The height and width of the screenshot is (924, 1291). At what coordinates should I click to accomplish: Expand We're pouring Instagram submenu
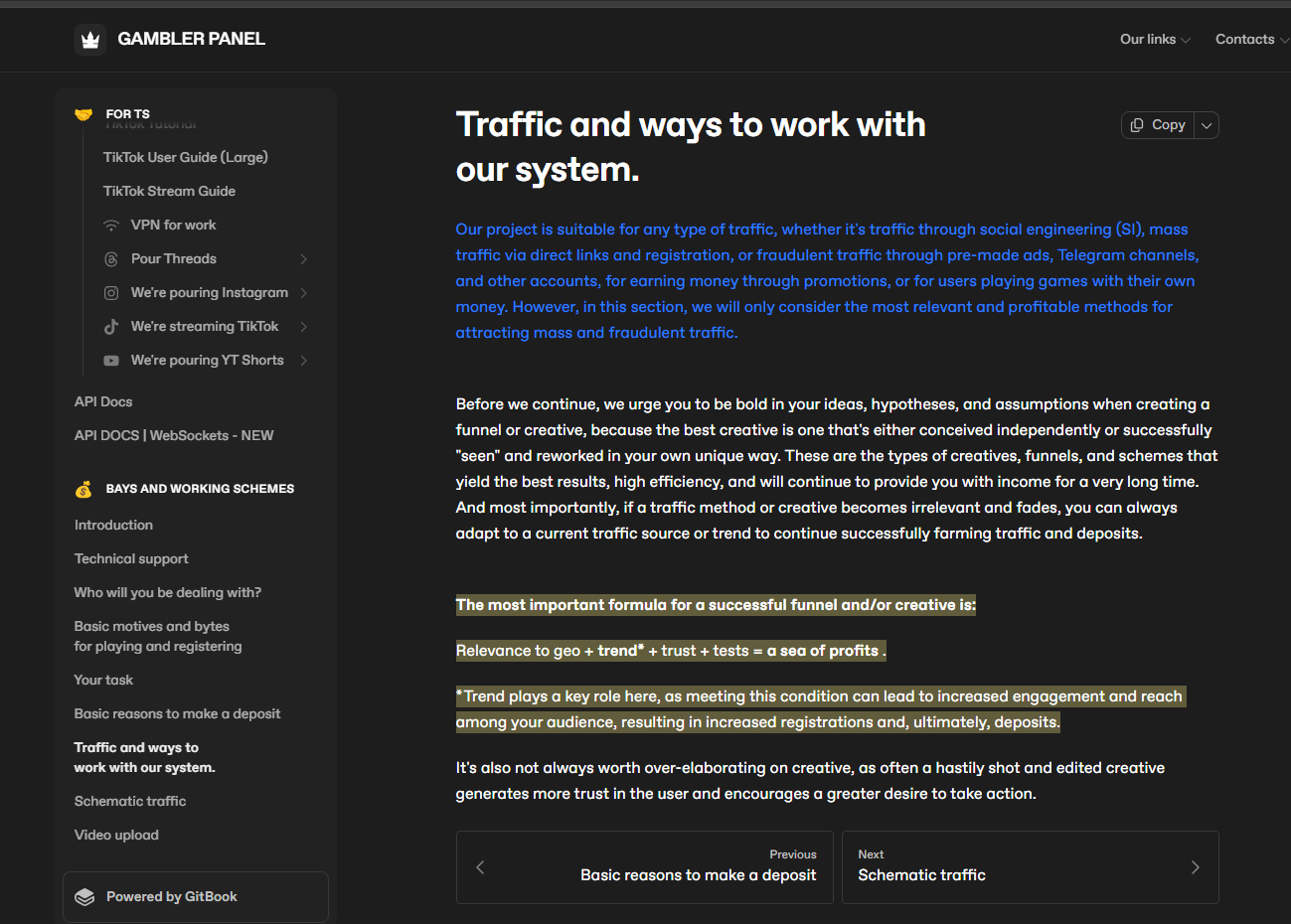click(304, 293)
